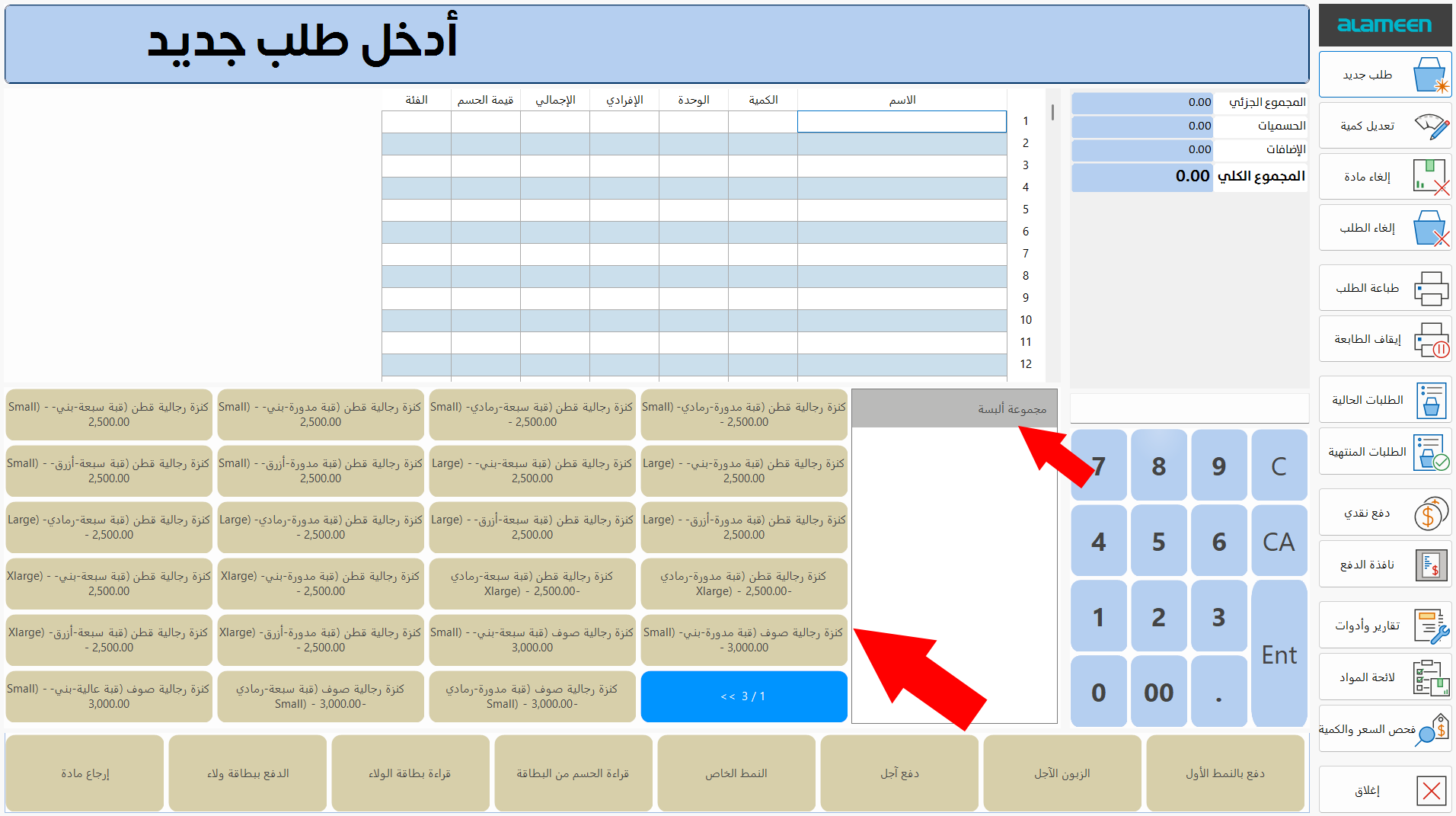Open price and quantity check (فحص السعر والكمية)
1456x816 pixels.
click(x=1384, y=728)
